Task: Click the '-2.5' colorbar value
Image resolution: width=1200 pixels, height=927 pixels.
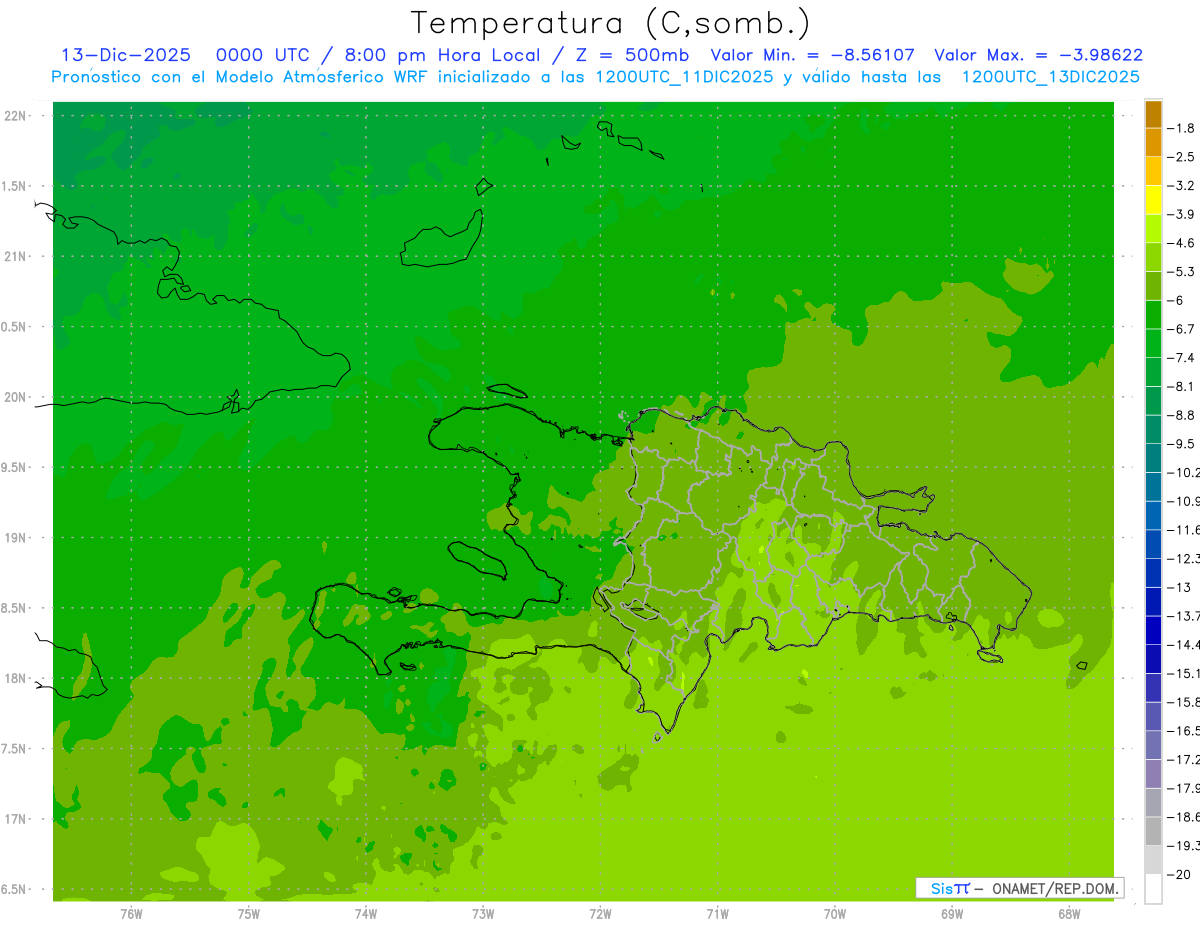Action: coord(1182,157)
